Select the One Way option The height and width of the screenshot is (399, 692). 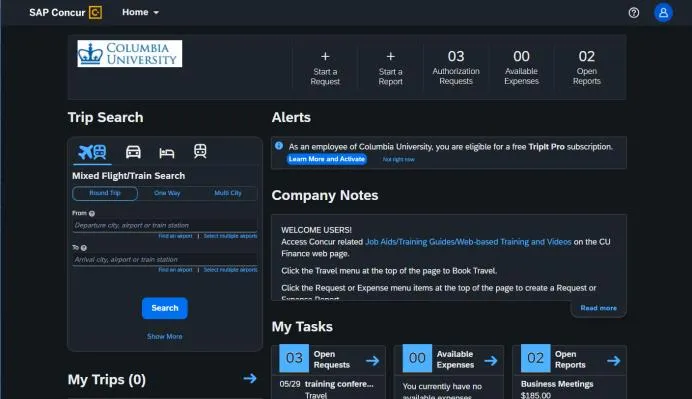point(167,193)
